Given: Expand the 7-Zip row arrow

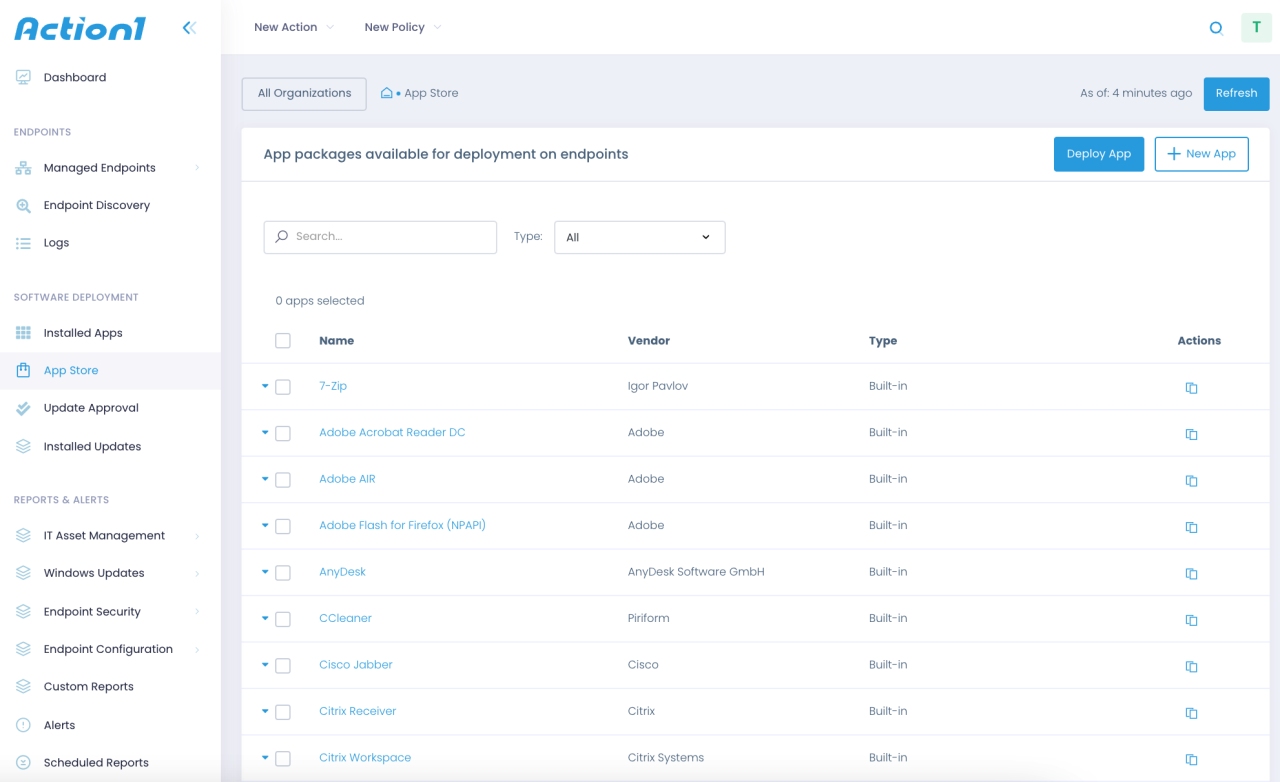Looking at the screenshot, I should [x=265, y=386].
